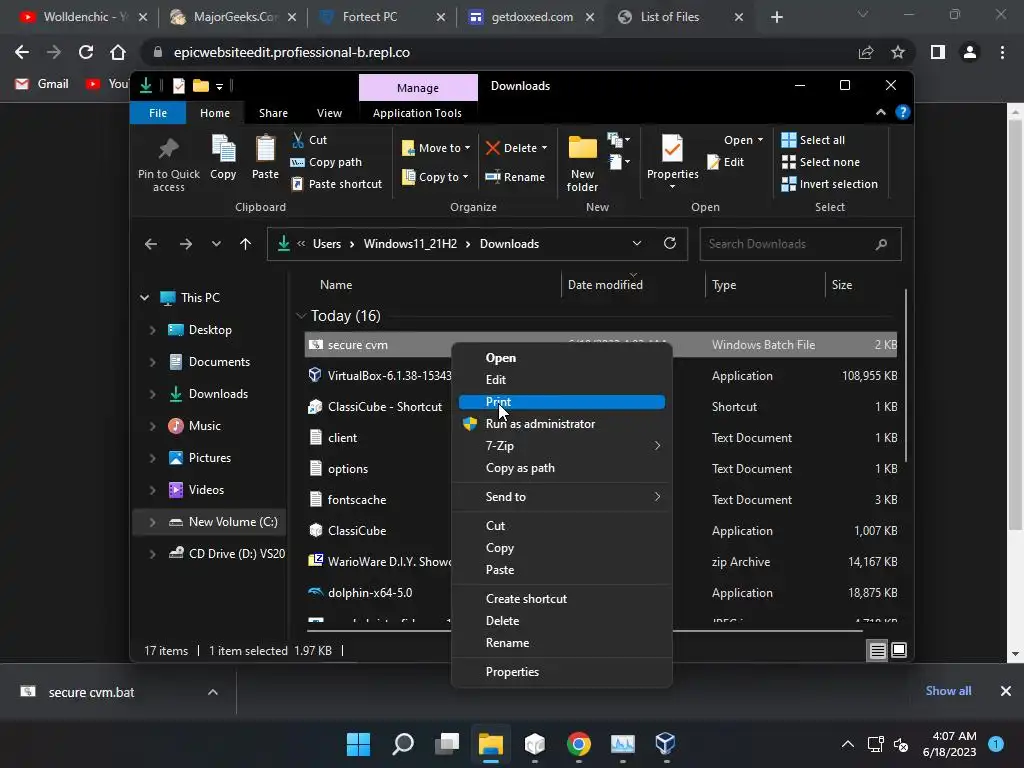Open Copy to dropdown

(x=435, y=177)
